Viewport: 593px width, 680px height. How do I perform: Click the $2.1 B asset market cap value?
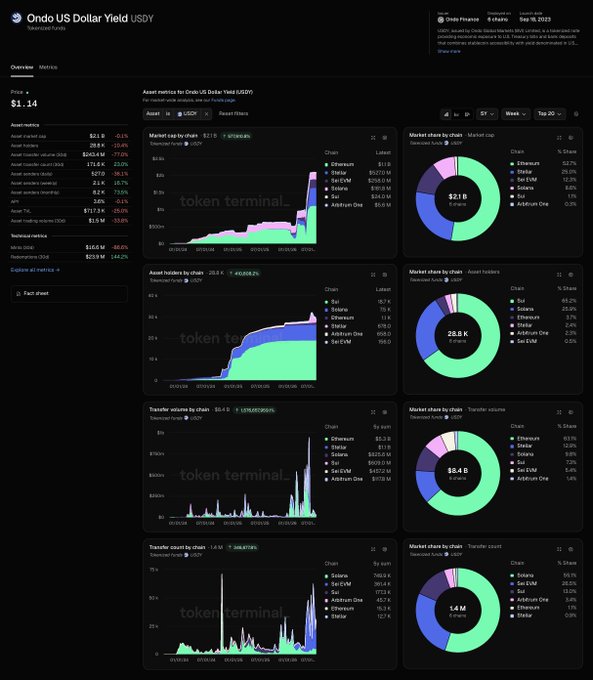coord(97,136)
